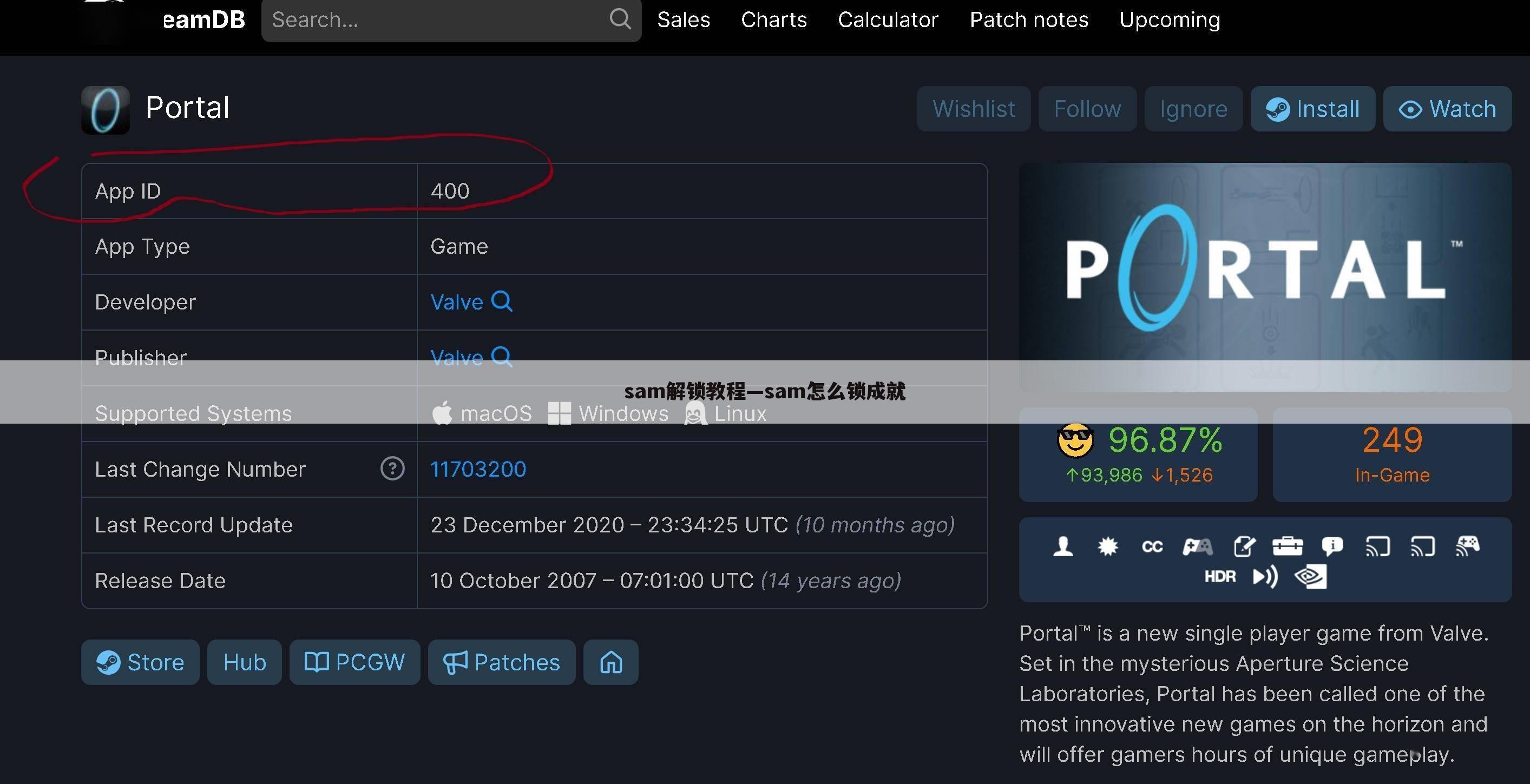Add Portal to Wishlist
This screenshot has width=1530, height=784.
point(974,109)
